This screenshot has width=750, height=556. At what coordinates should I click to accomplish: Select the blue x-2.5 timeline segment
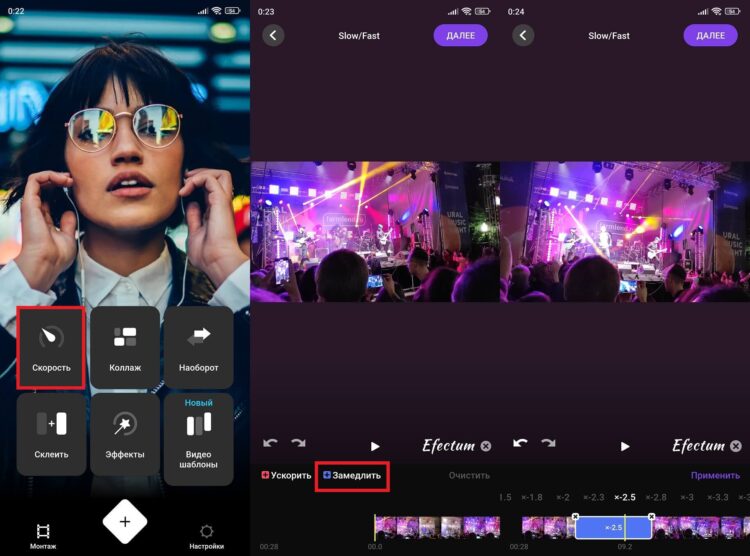coord(613,527)
